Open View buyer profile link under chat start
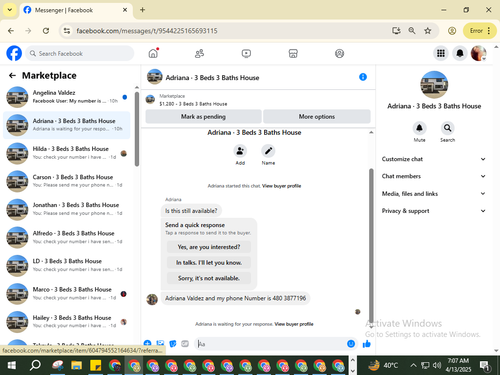 281,186
